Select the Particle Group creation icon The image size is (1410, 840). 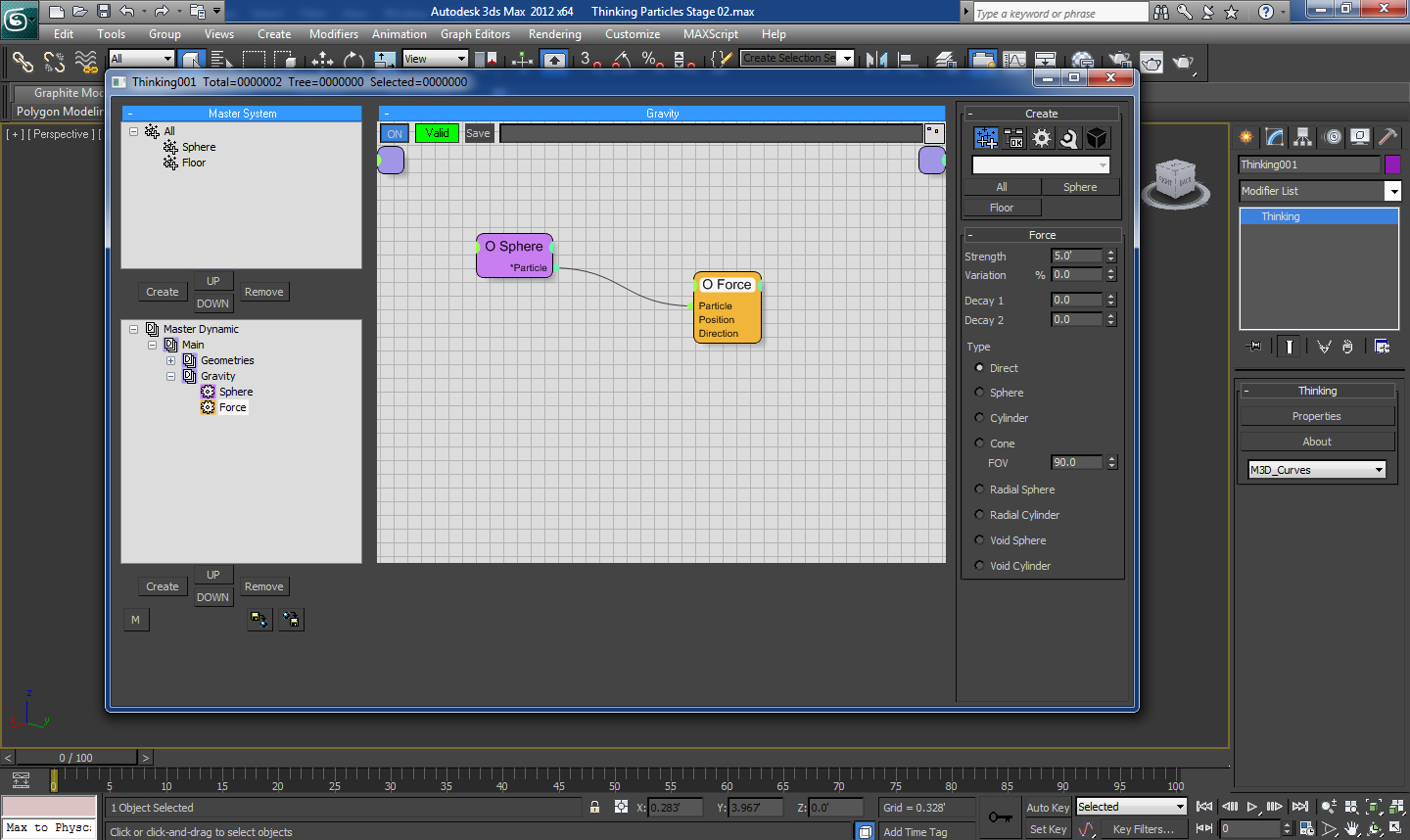click(986, 138)
